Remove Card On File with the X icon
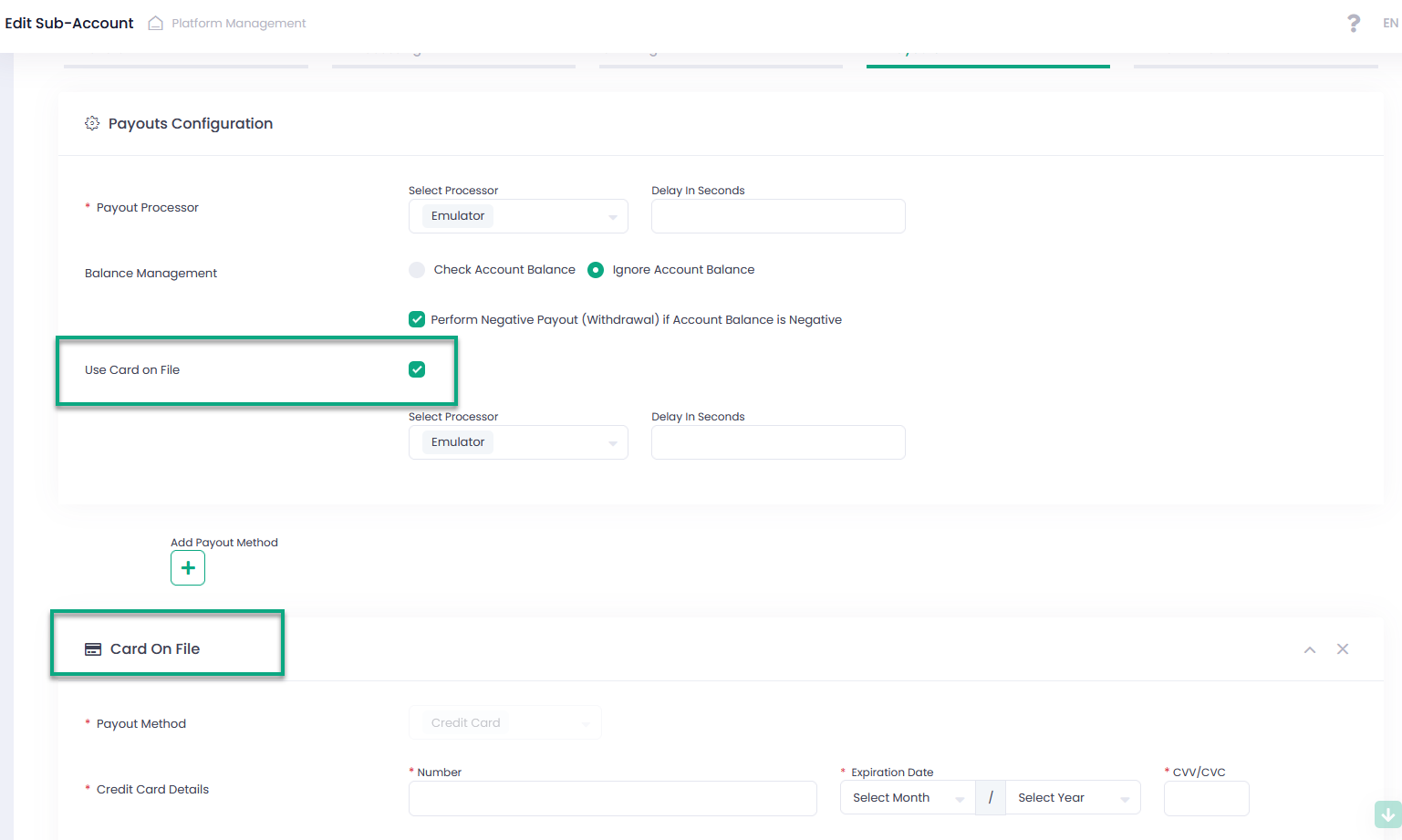Image resolution: width=1402 pixels, height=840 pixels. [x=1343, y=649]
